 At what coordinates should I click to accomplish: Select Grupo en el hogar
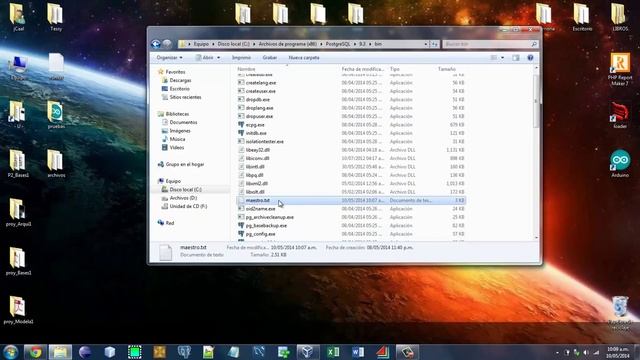184,164
